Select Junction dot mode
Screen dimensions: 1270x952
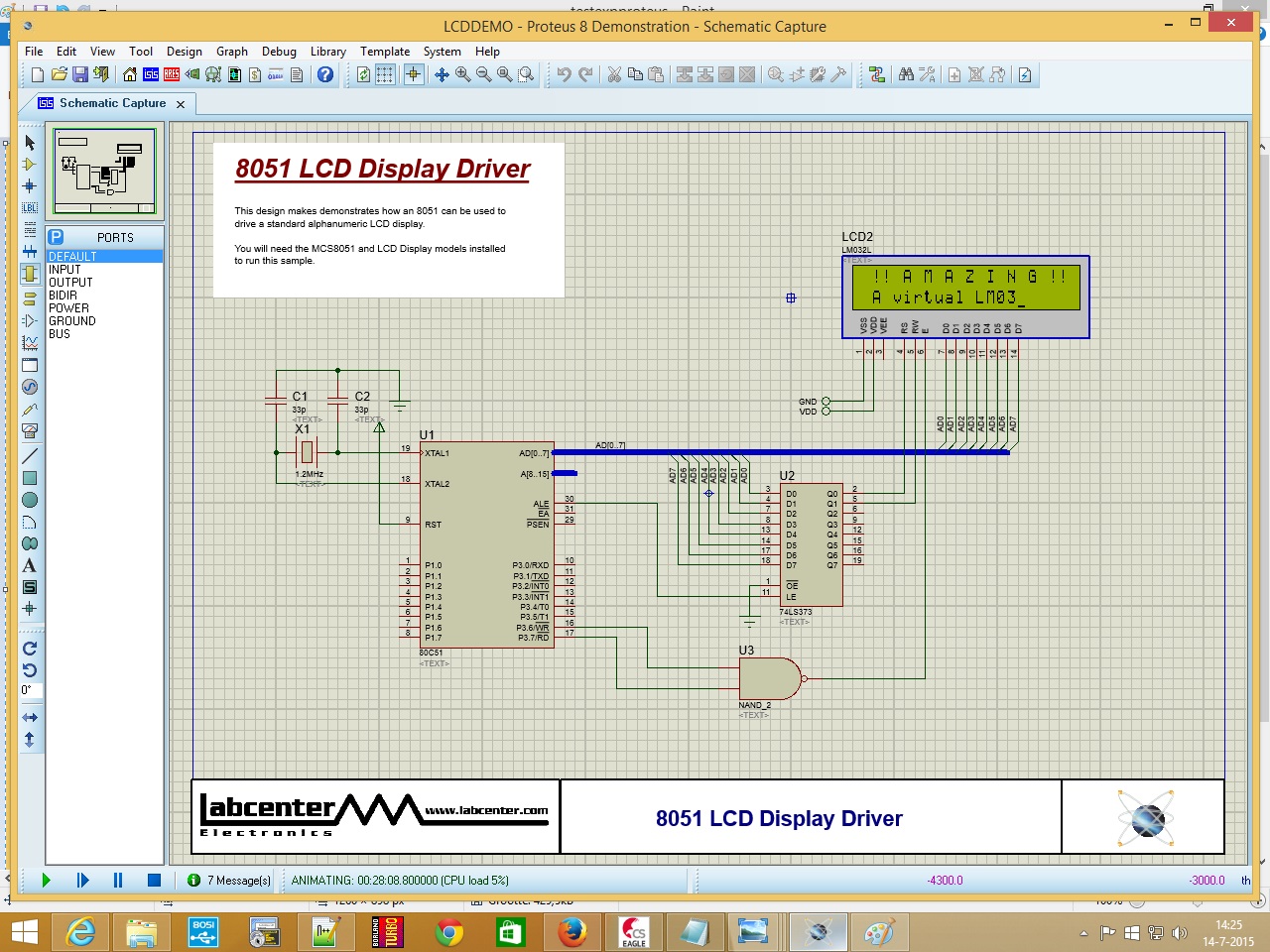(x=30, y=185)
